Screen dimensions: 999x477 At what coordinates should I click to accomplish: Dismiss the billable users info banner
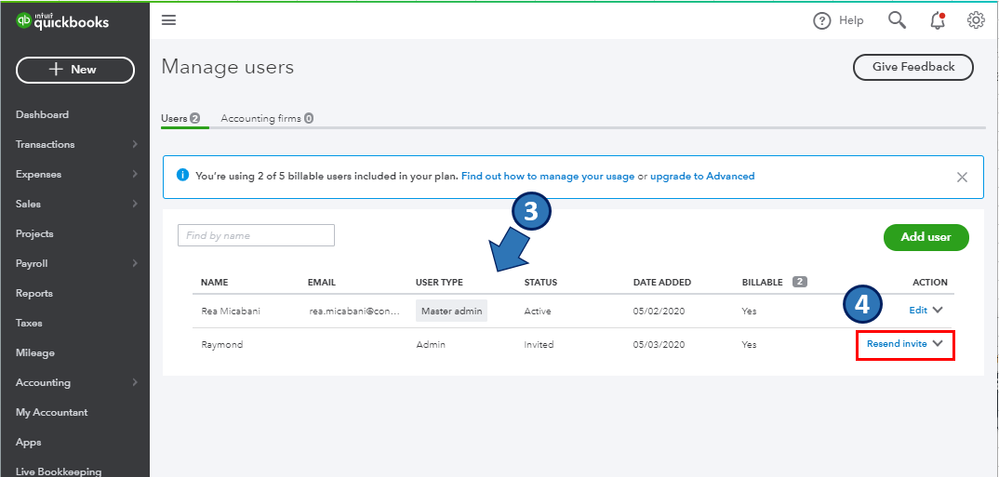[962, 177]
